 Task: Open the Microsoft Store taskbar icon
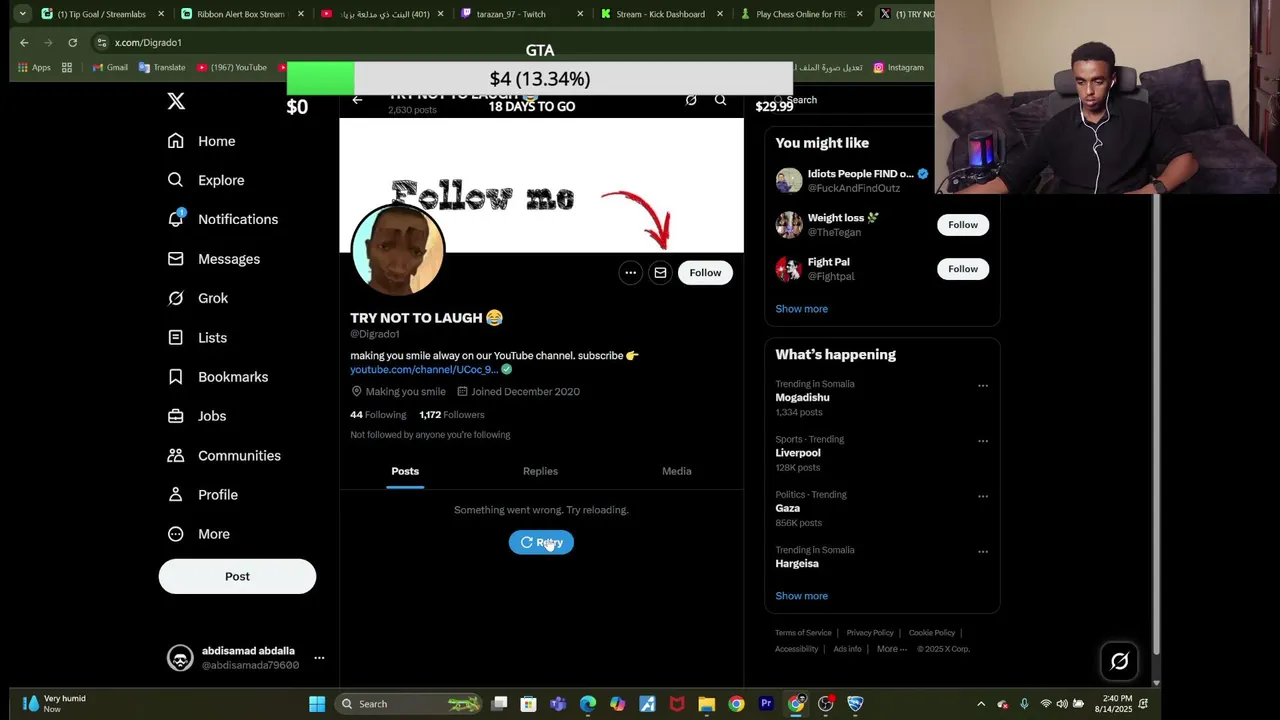(x=528, y=704)
